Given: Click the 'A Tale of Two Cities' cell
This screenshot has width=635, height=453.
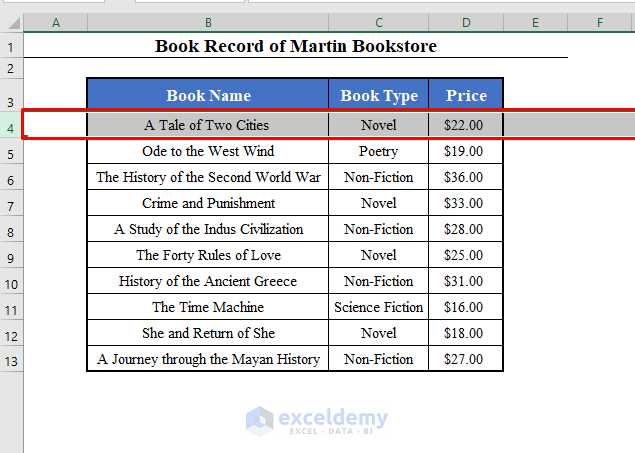Looking at the screenshot, I should [x=207, y=125].
